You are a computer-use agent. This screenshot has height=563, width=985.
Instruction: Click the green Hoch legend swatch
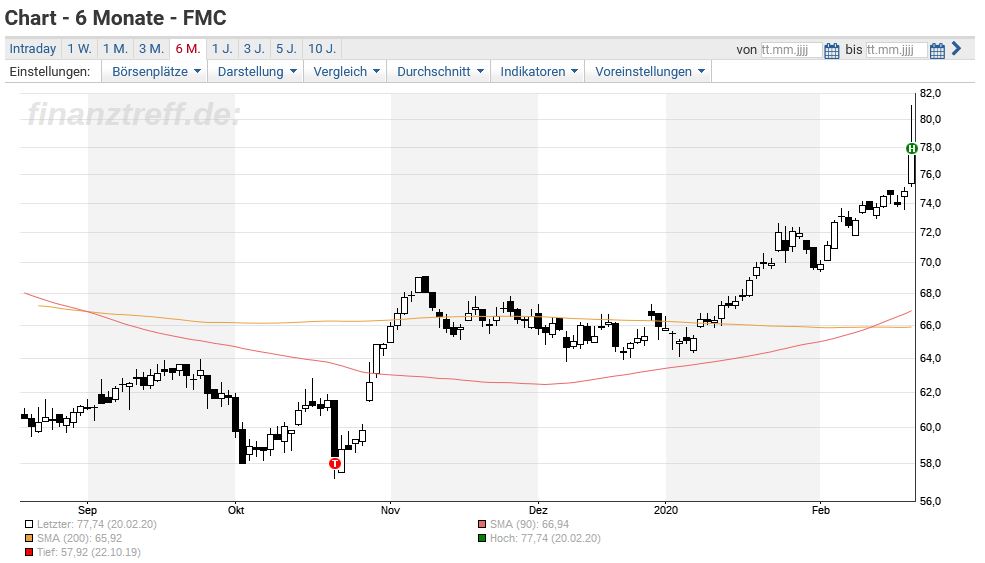point(482,538)
